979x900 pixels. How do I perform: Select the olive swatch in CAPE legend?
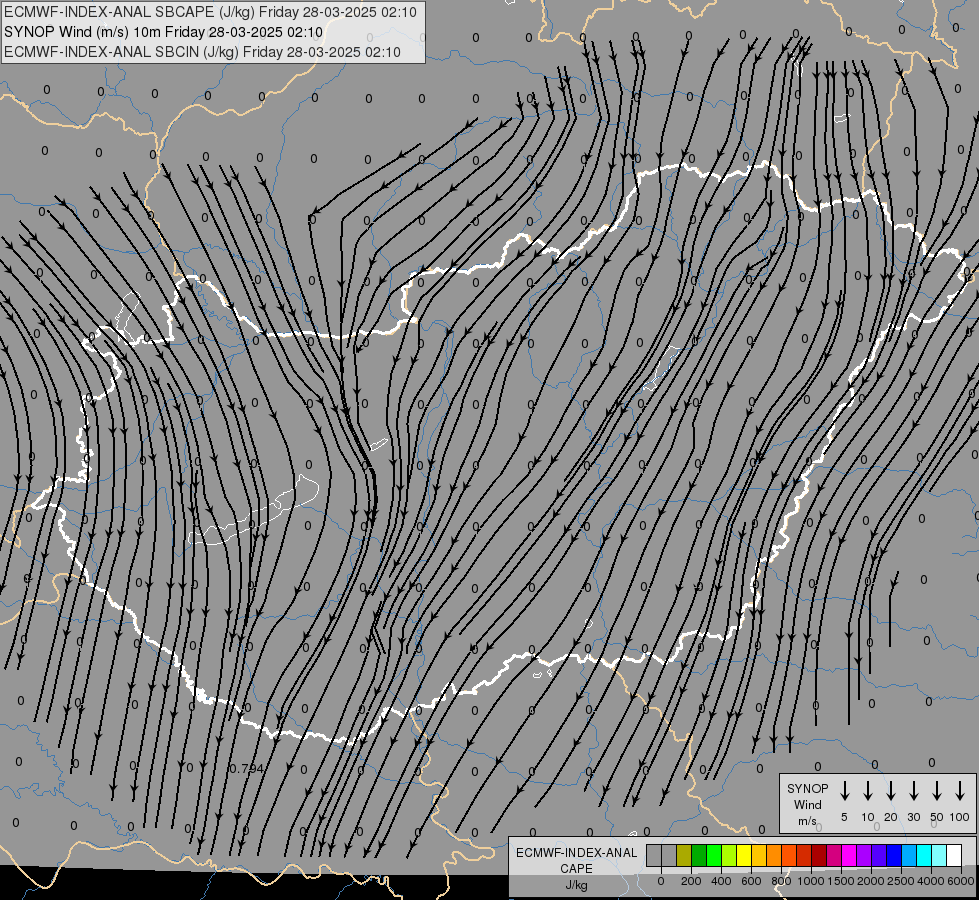(x=684, y=855)
